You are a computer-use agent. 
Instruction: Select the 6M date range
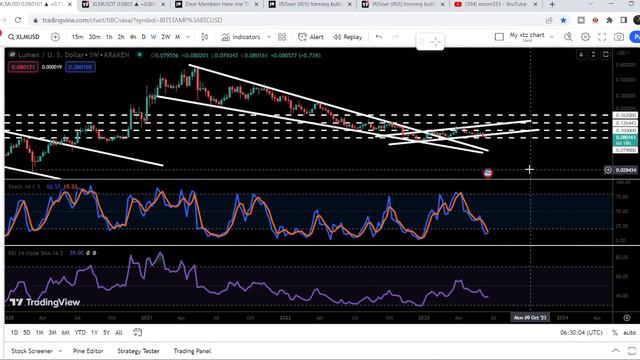pos(65,333)
